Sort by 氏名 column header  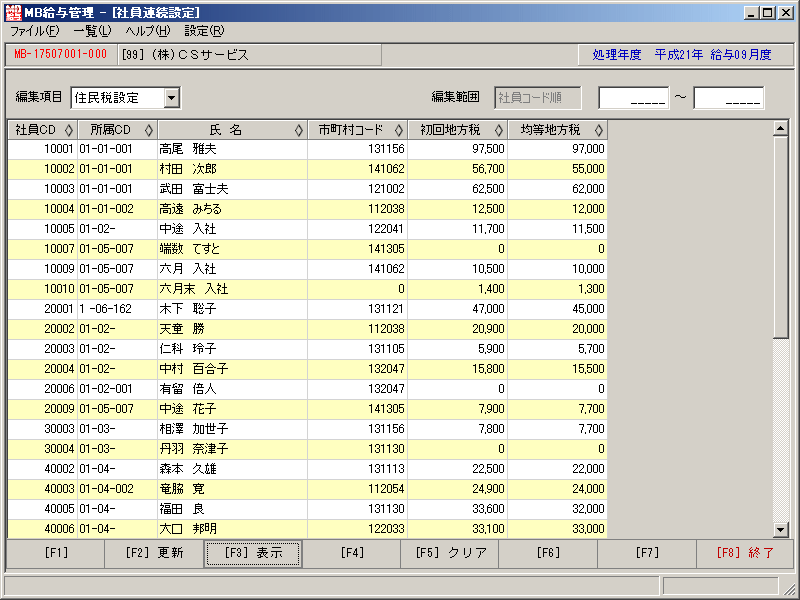pos(232,130)
